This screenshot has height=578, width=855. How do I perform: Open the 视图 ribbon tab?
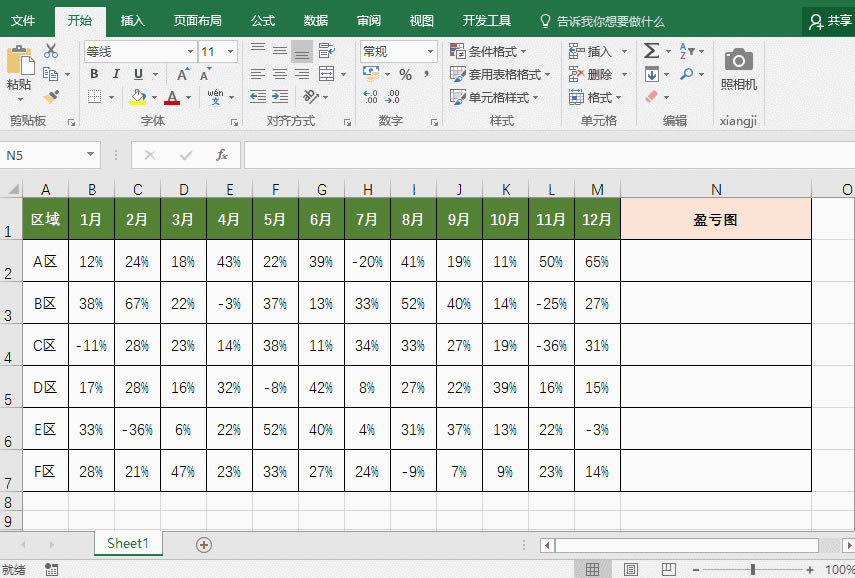(421, 19)
